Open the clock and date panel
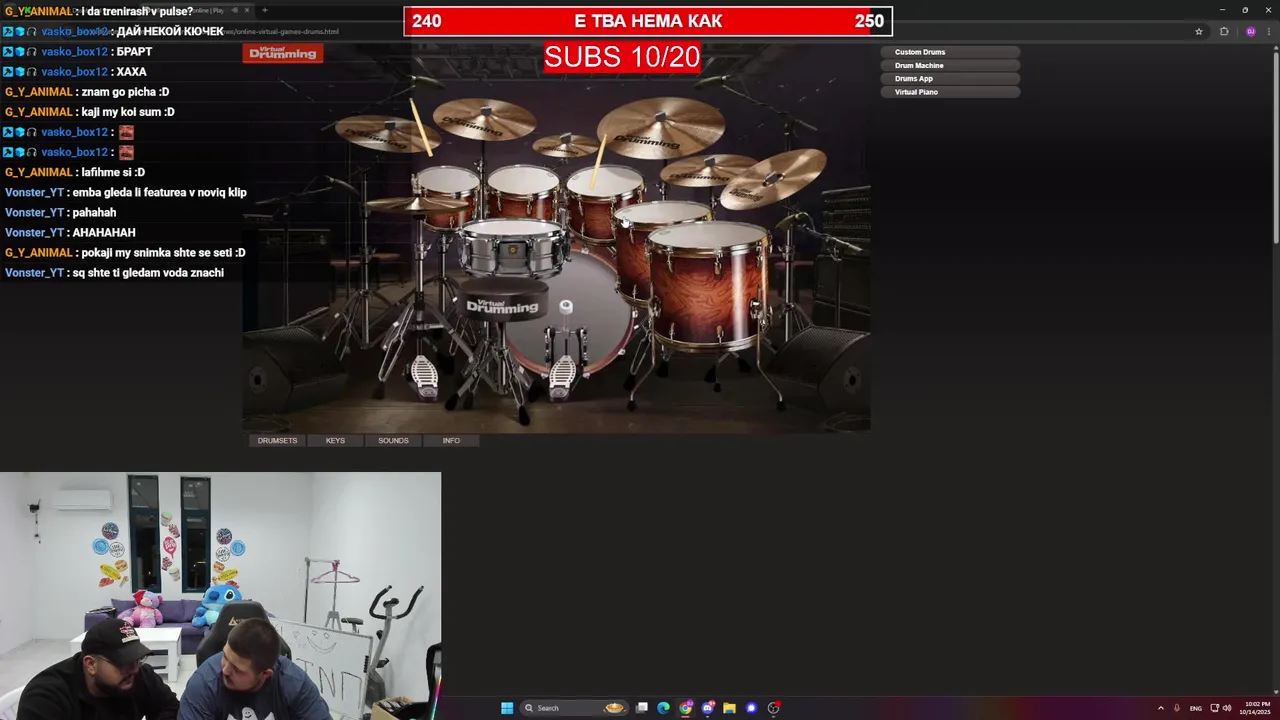 (x=1257, y=708)
